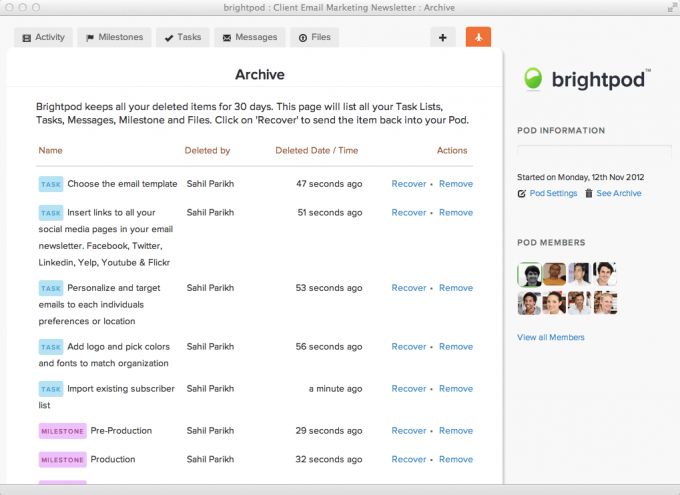The image size is (680, 495).
Task: Click TASK badge for 'Insert links' row
Action: point(51,213)
